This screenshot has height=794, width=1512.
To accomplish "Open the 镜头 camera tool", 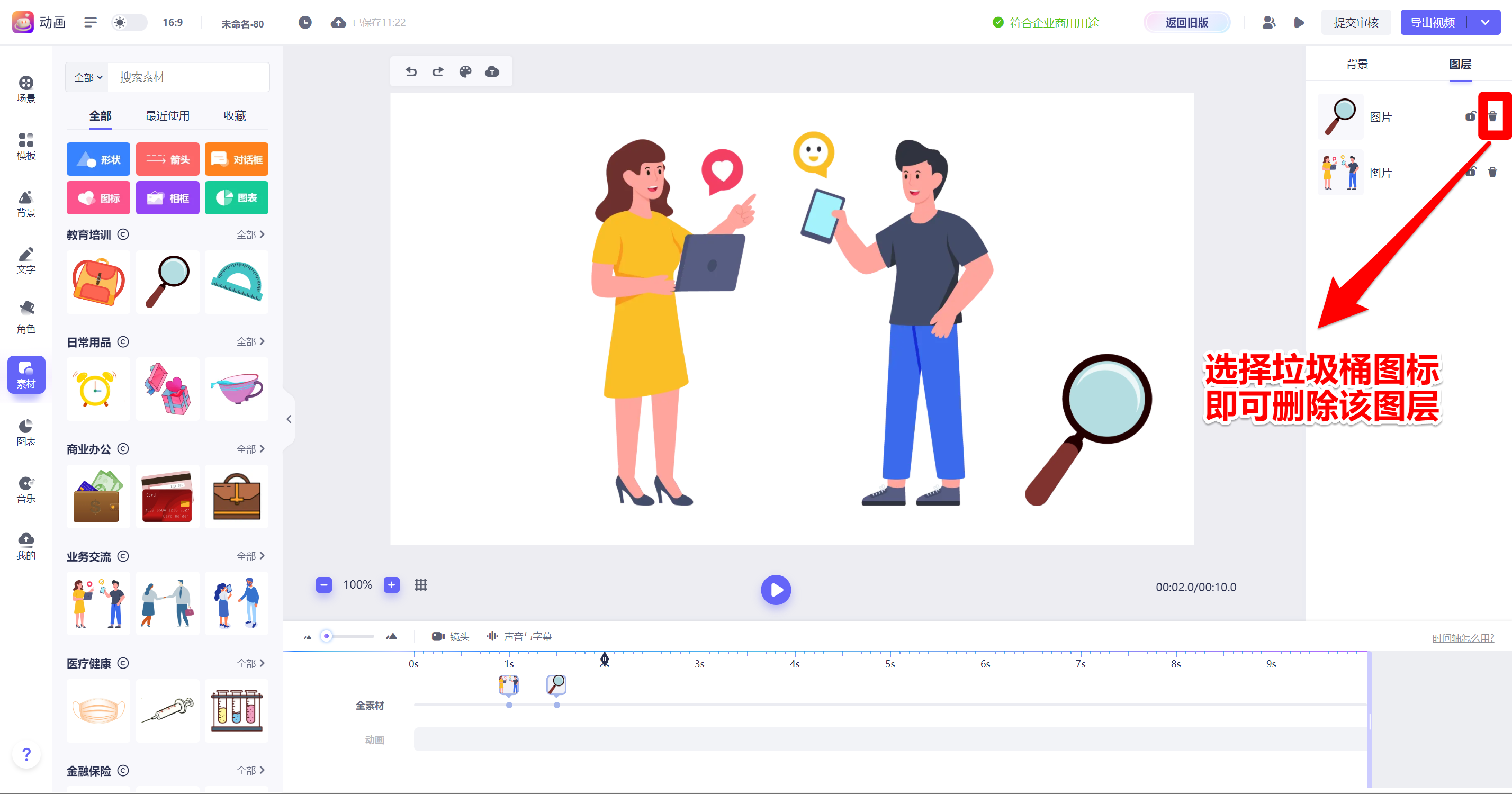I will [450, 637].
